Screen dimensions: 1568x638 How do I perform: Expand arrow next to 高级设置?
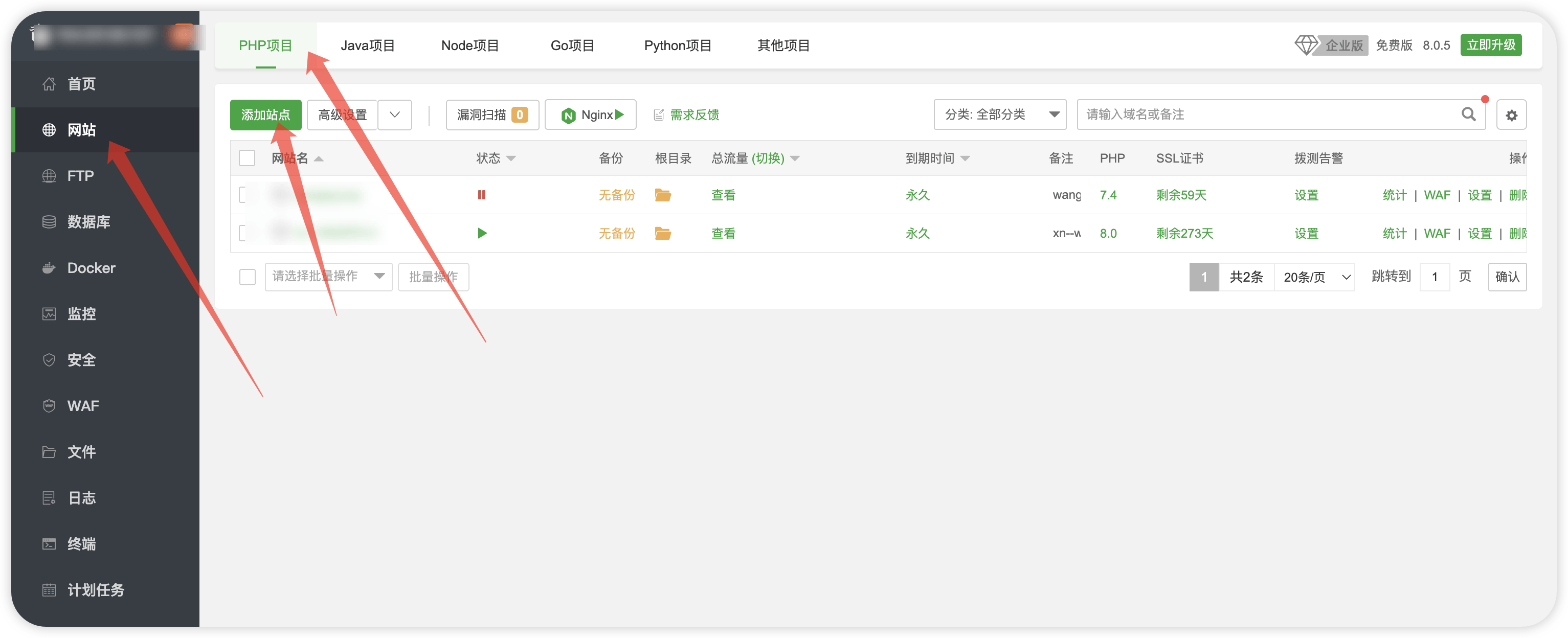pyautogui.click(x=394, y=115)
